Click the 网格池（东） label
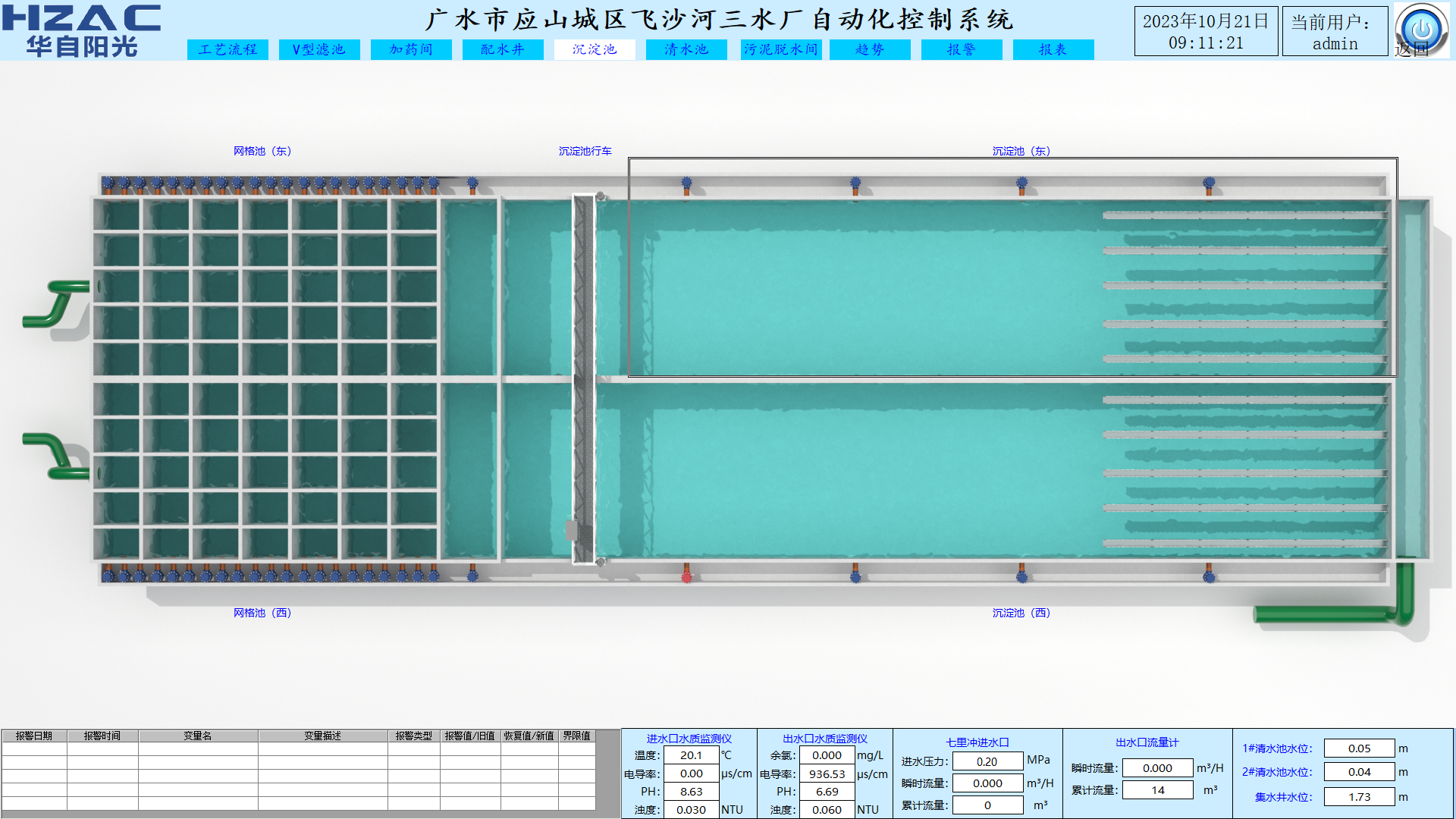 coord(262,151)
